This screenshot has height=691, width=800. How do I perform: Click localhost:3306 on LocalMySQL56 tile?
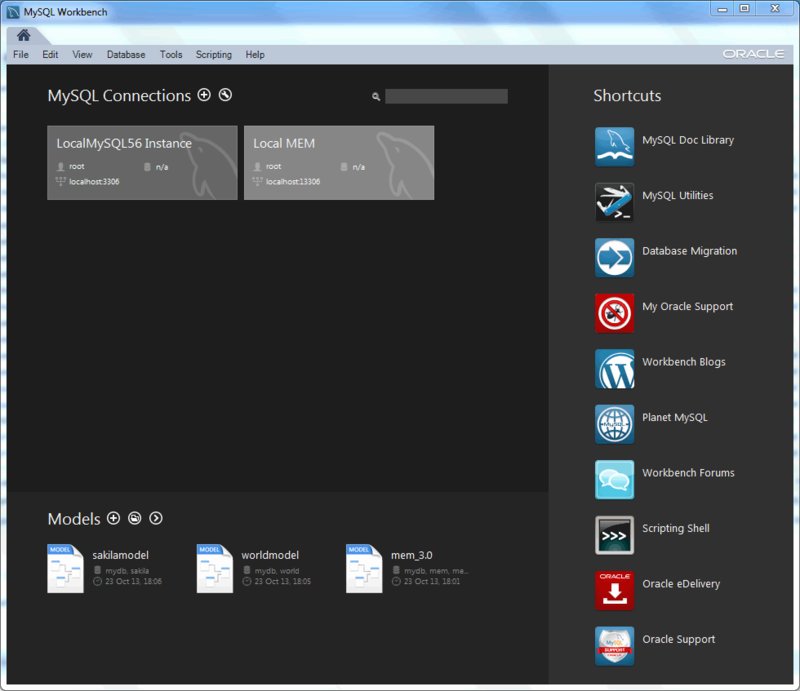pos(94,182)
